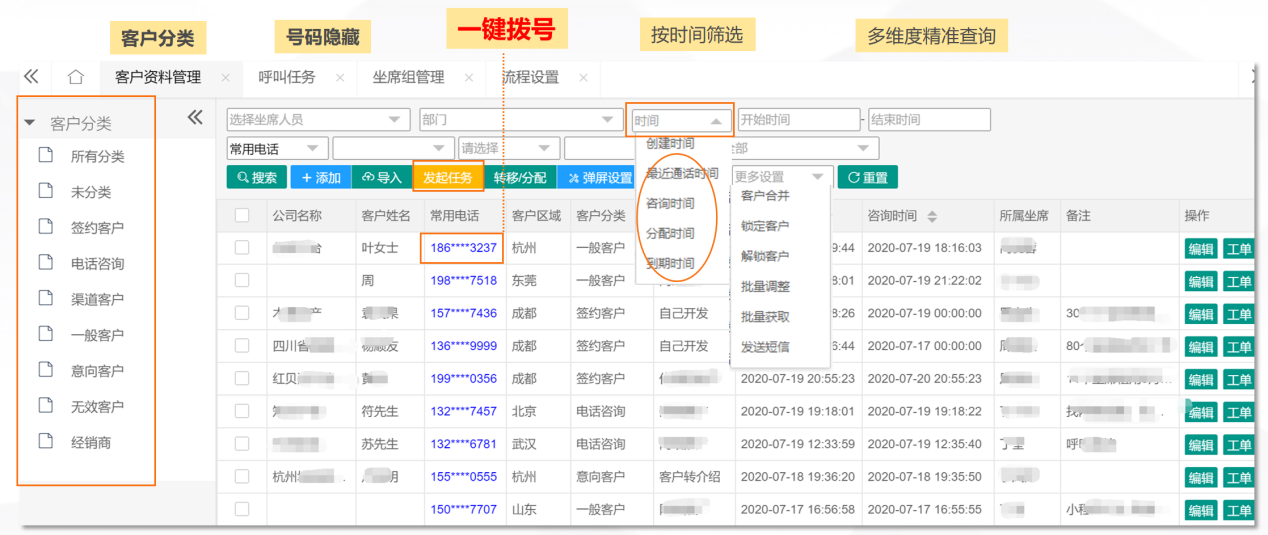
Task: Collapse sidebar with double-chevron beside 客户分类
Action: (195, 118)
